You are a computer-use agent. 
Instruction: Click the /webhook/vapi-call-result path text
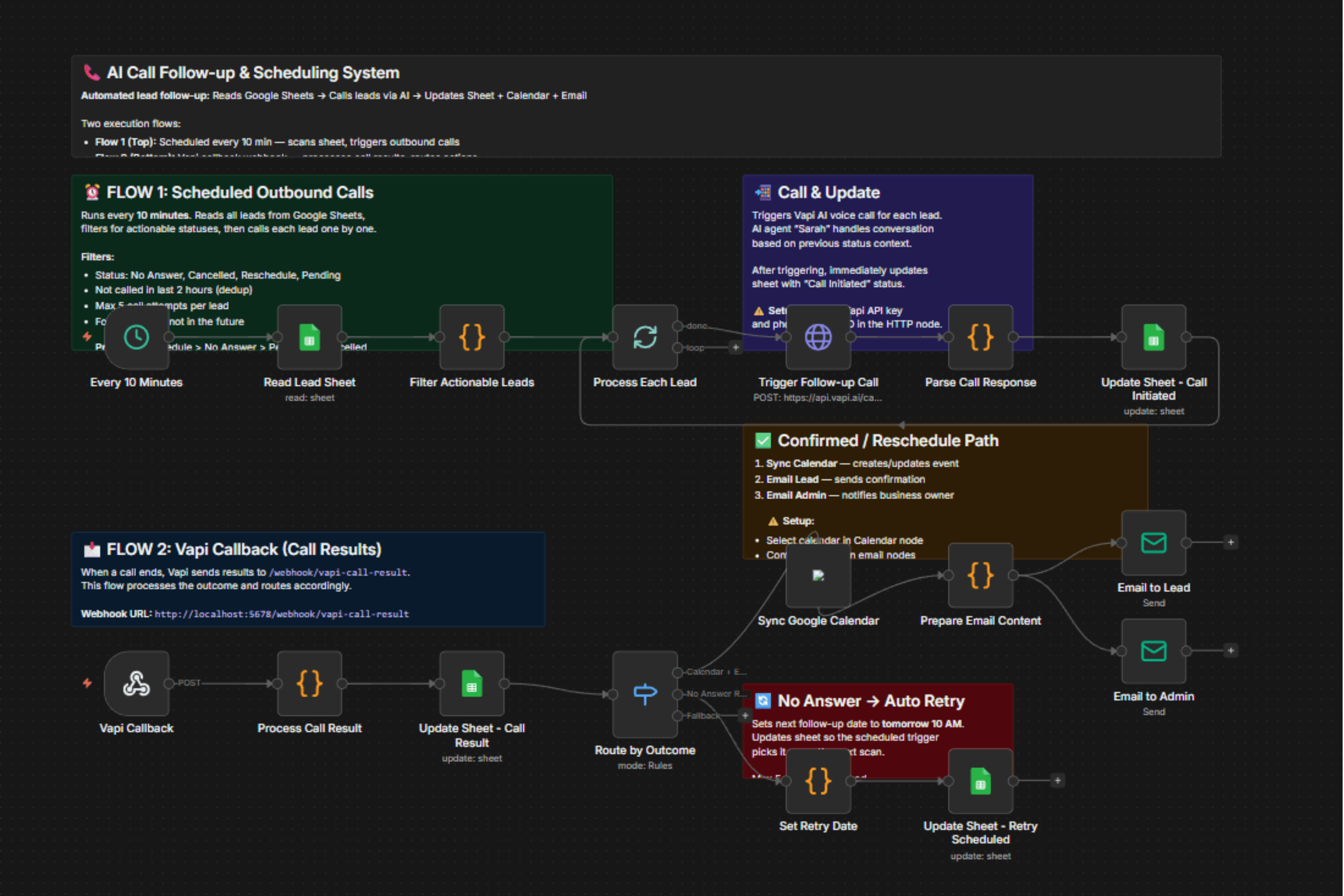(339, 572)
